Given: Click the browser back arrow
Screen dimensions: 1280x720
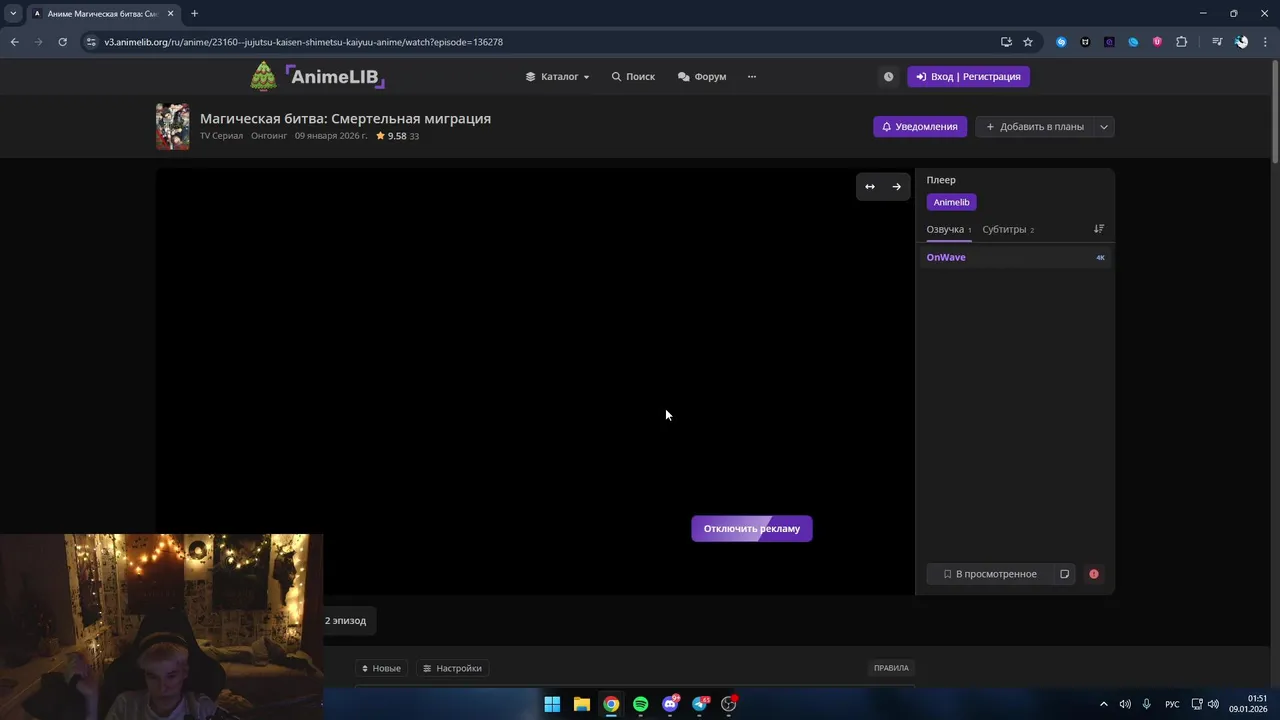Looking at the screenshot, I should [14, 42].
